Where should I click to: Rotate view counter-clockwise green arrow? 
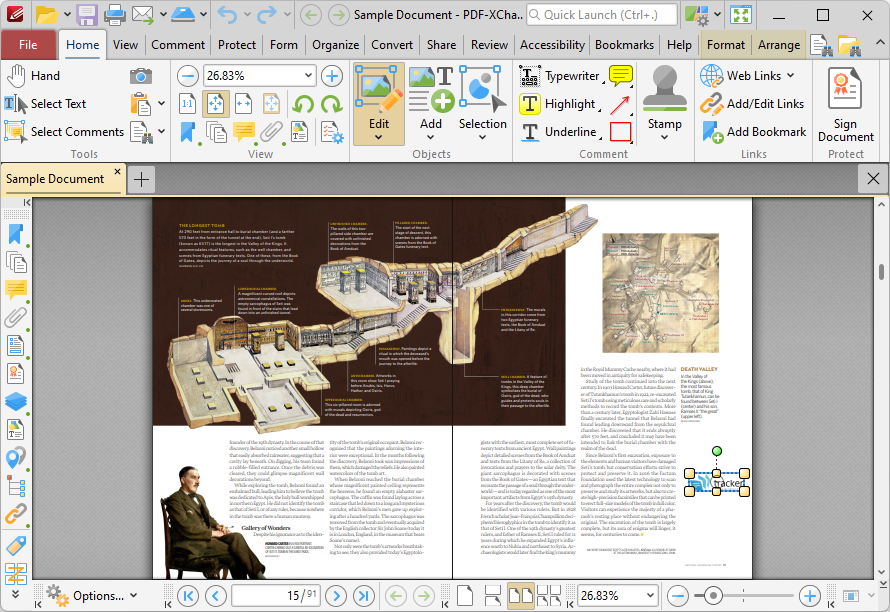click(304, 104)
